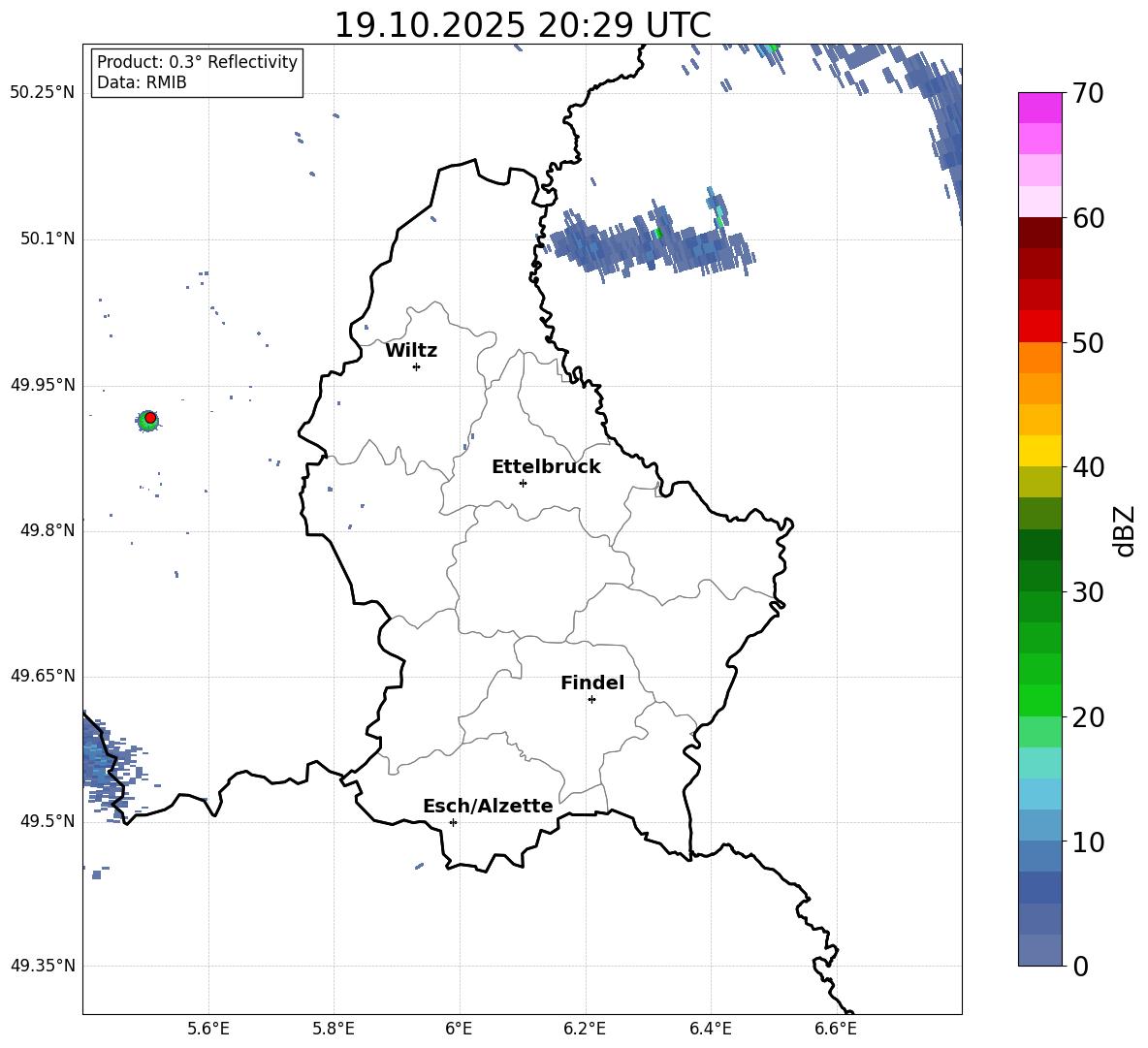The image size is (1148, 1048).
Task: Click the colorbar tick value 0
Action: (x=1080, y=967)
